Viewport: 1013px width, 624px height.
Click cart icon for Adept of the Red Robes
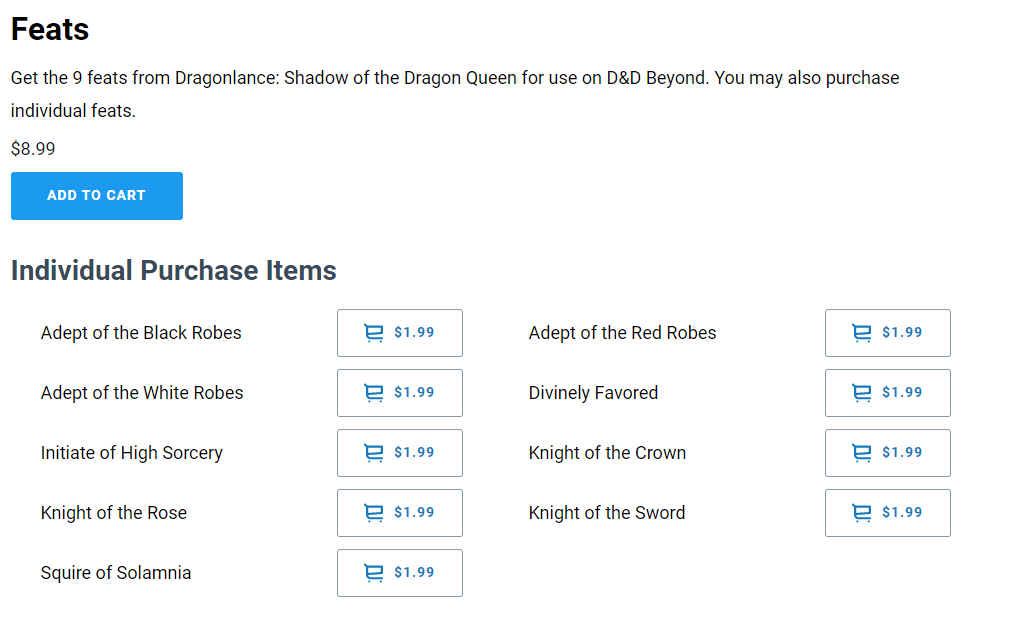pyautogui.click(x=862, y=333)
